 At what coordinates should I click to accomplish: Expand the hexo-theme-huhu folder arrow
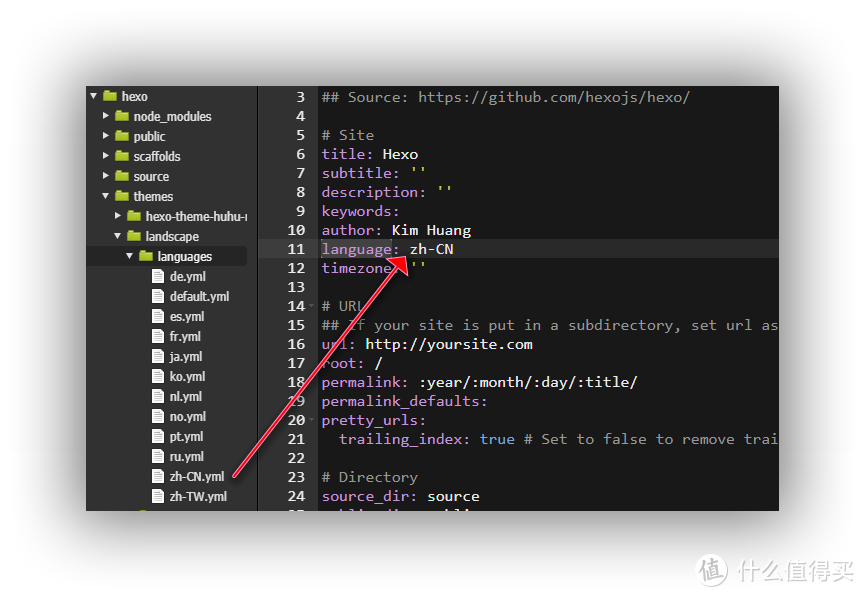pyautogui.click(x=118, y=216)
